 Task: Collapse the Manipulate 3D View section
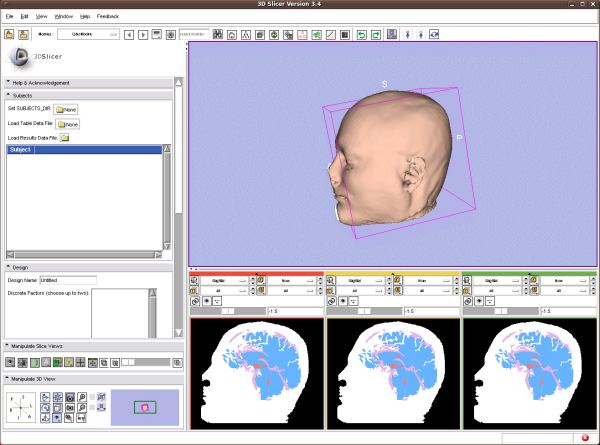pos(94,379)
